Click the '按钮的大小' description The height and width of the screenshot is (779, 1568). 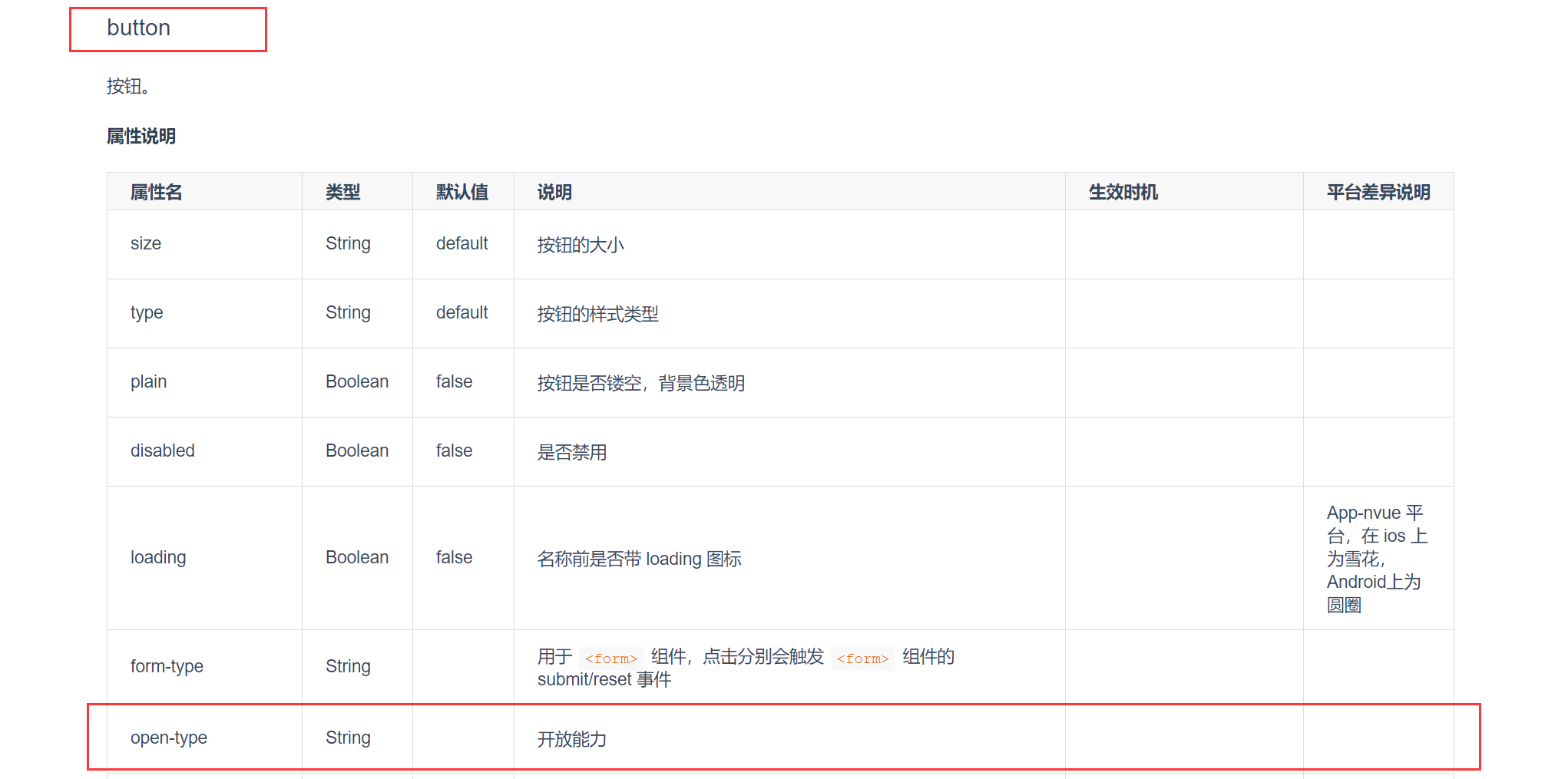point(581,245)
